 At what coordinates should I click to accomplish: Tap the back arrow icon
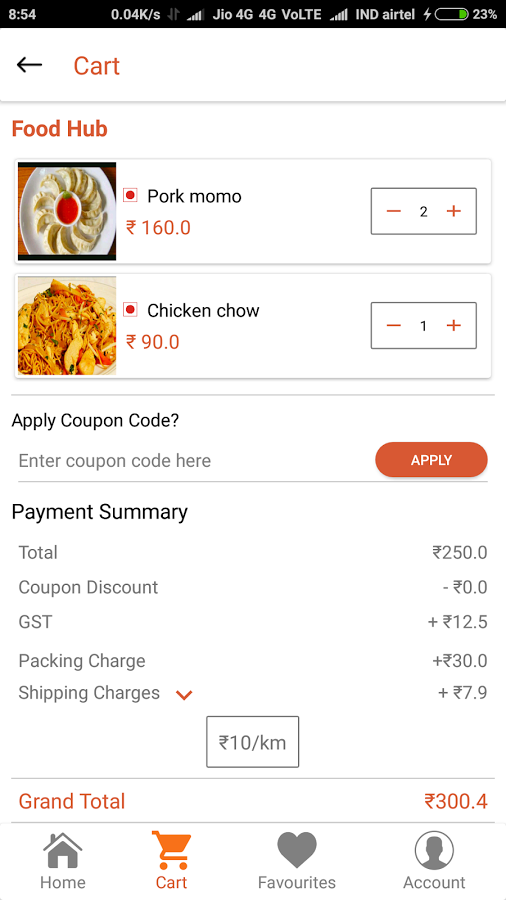pos(29,65)
